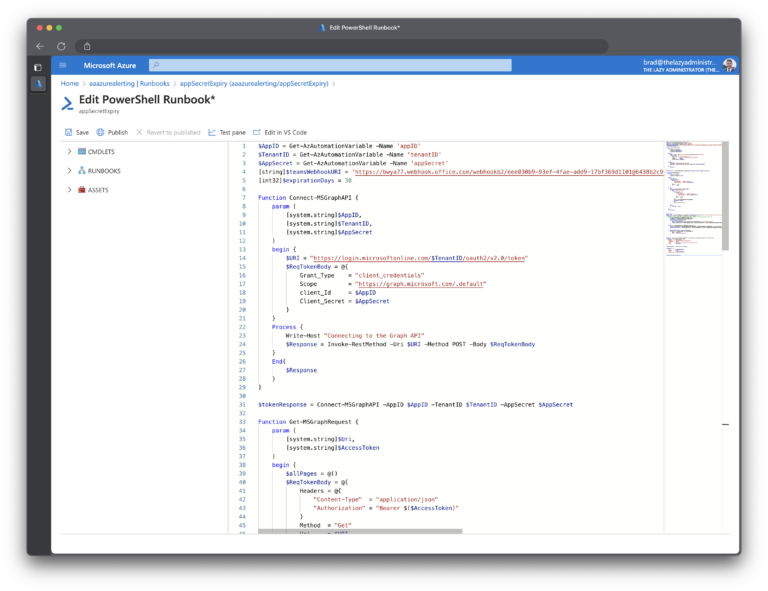Screen dimensions: 768x591
Task: Publish the runbook
Action: (x=112, y=133)
